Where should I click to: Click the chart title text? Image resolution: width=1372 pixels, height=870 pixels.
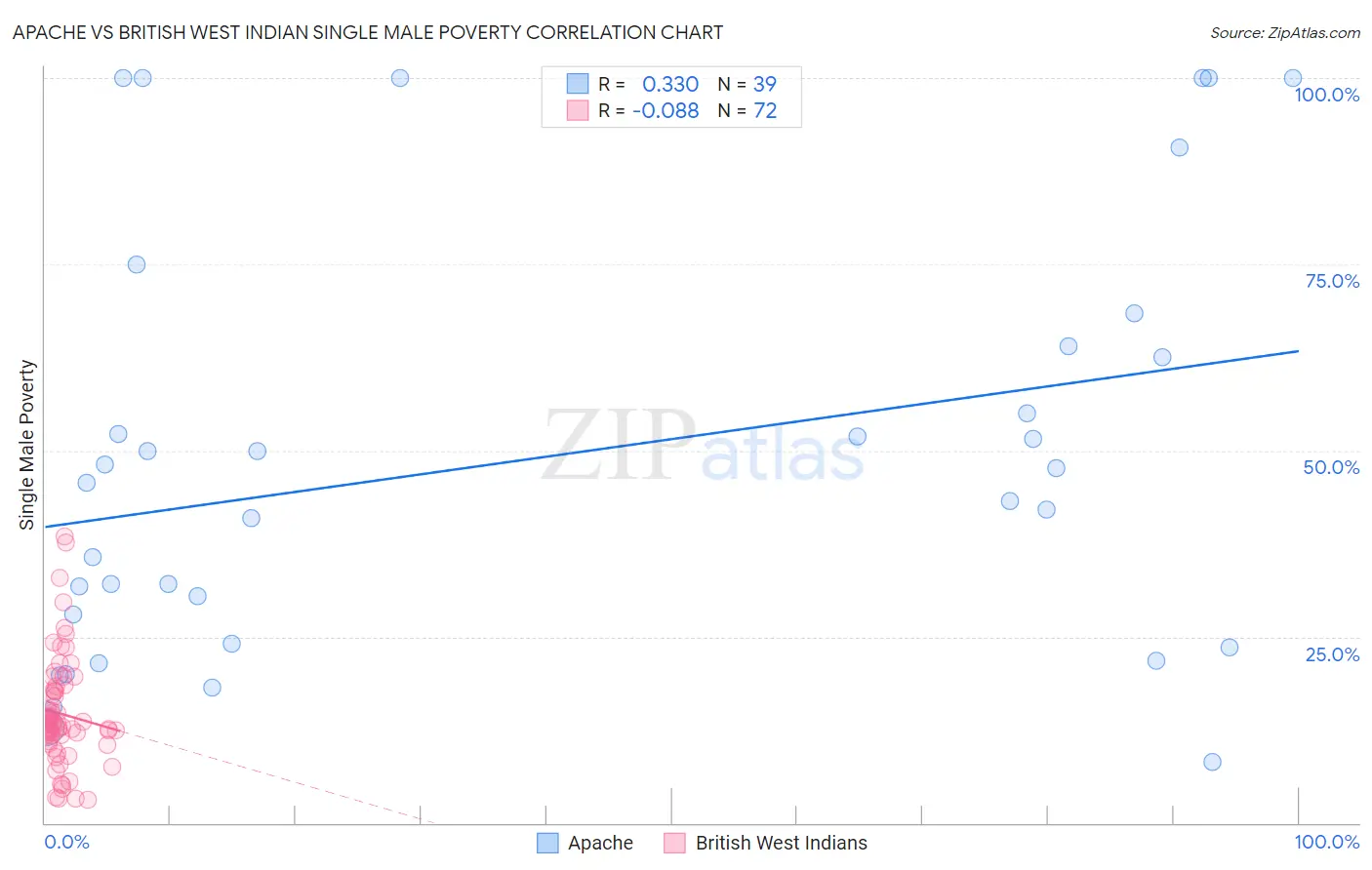(368, 32)
